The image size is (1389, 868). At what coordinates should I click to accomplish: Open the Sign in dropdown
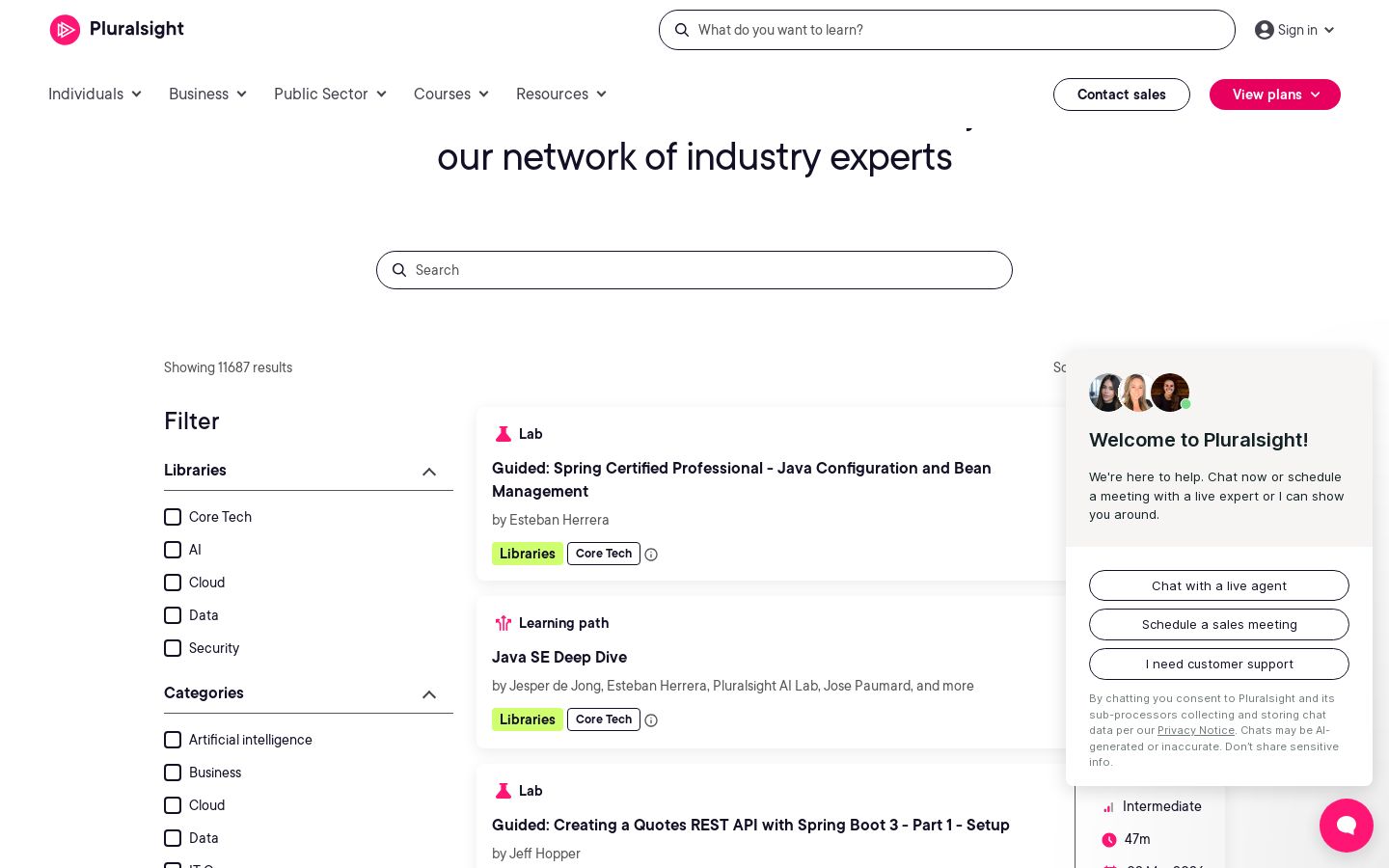pos(1294,30)
